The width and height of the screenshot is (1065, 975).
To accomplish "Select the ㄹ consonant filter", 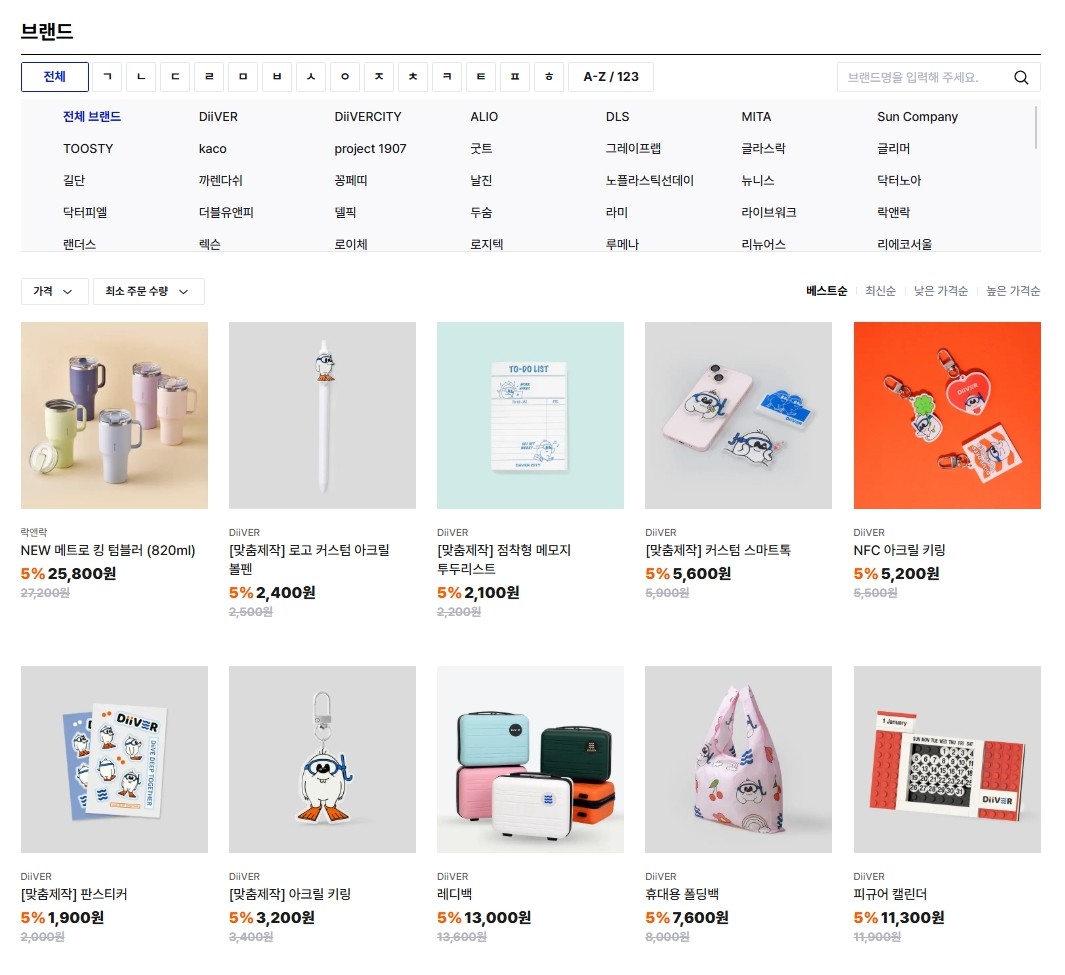I will (x=209, y=77).
